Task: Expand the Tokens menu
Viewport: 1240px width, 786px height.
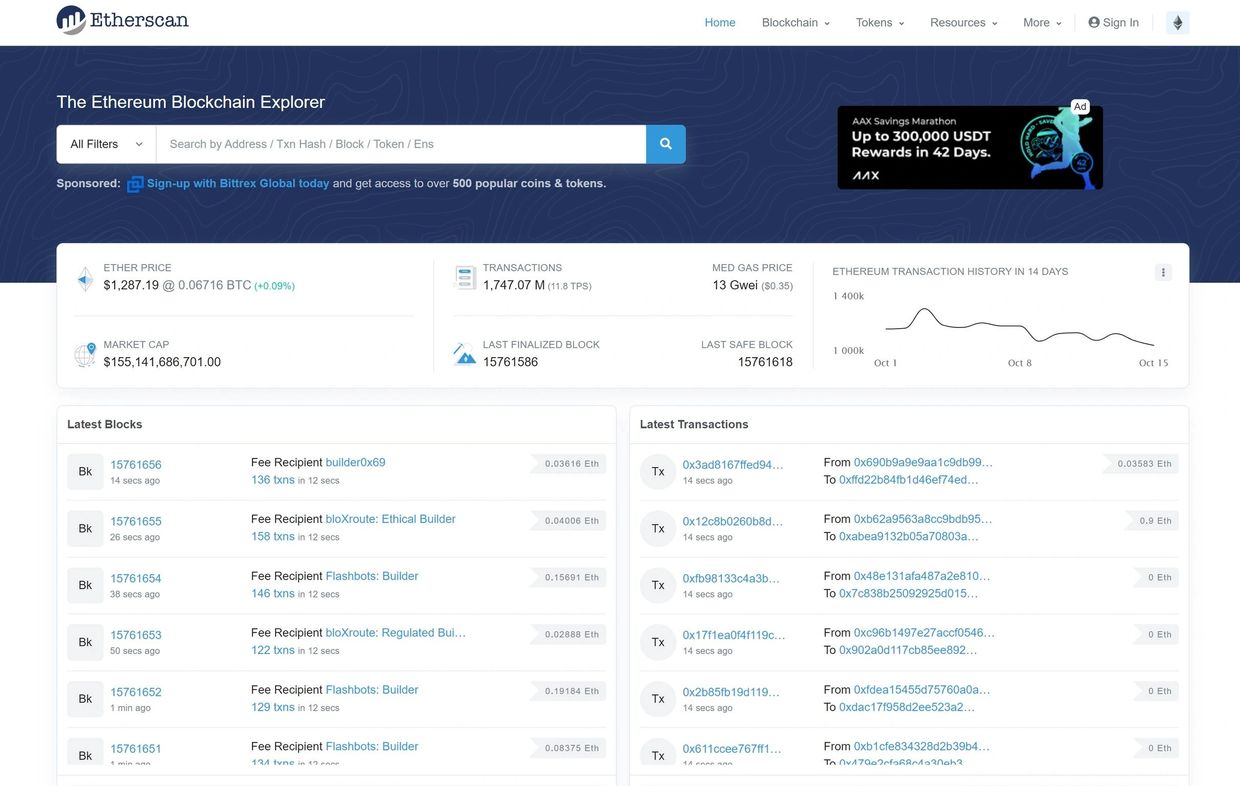Action: point(880,22)
